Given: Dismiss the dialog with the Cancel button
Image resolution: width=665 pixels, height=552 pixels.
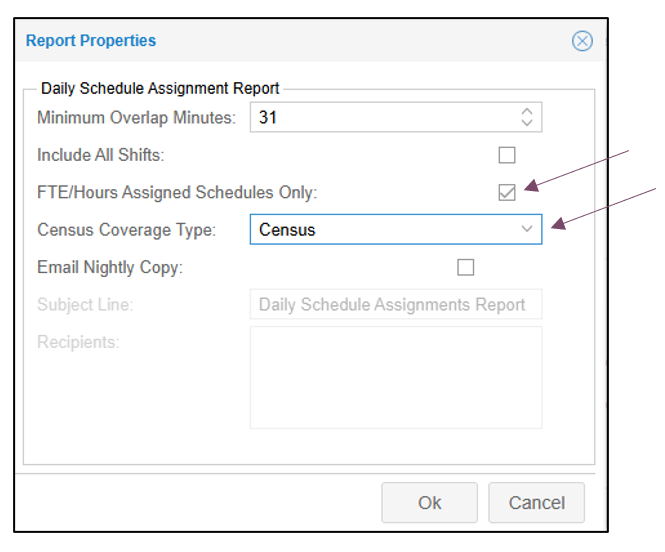Looking at the screenshot, I should tap(536, 502).
